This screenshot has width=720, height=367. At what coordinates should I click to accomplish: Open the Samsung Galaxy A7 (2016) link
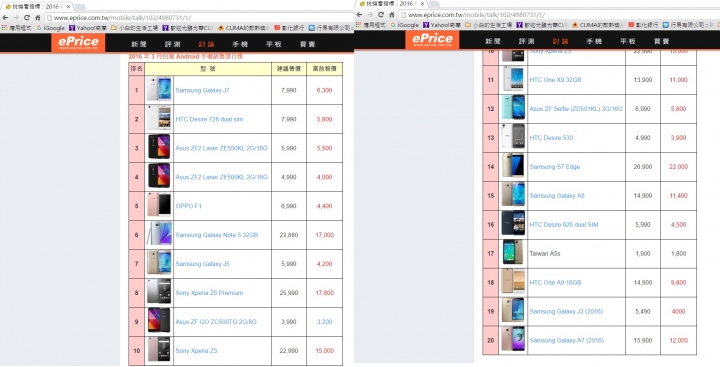click(566, 341)
